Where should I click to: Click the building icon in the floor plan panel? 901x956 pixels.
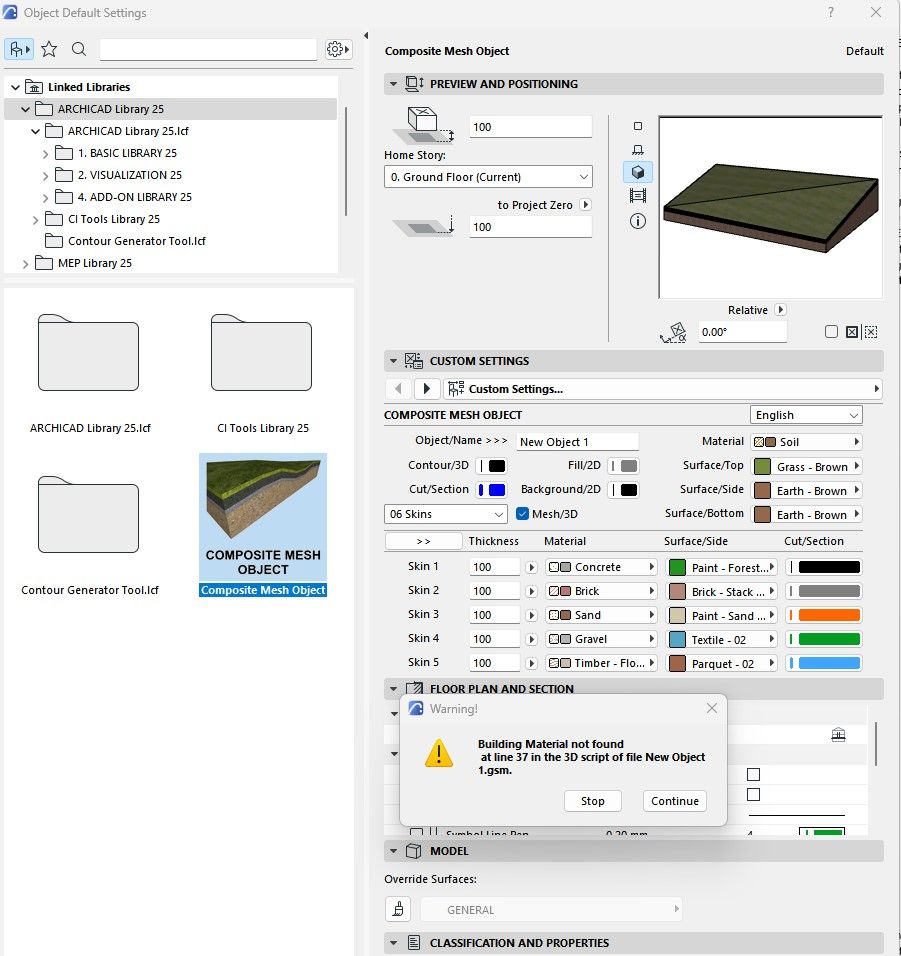[x=838, y=735]
